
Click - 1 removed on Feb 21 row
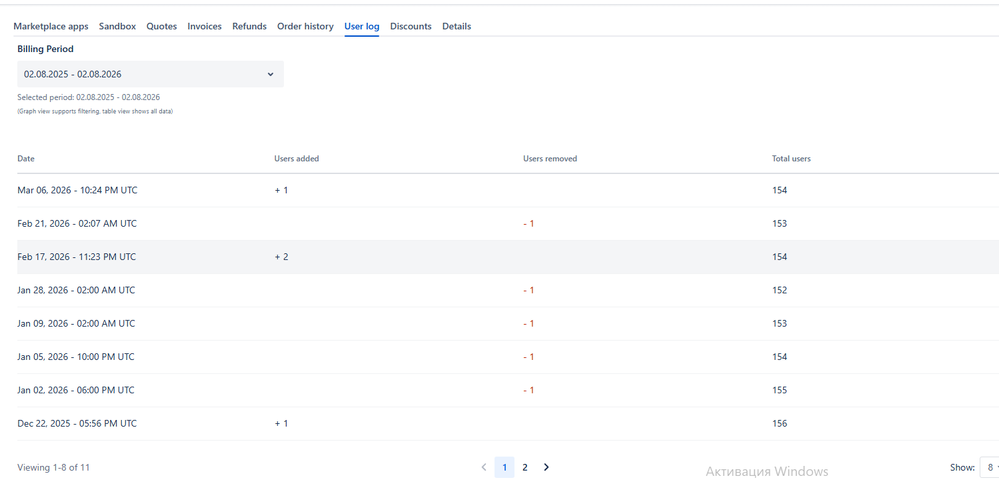click(x=529, y=224)
